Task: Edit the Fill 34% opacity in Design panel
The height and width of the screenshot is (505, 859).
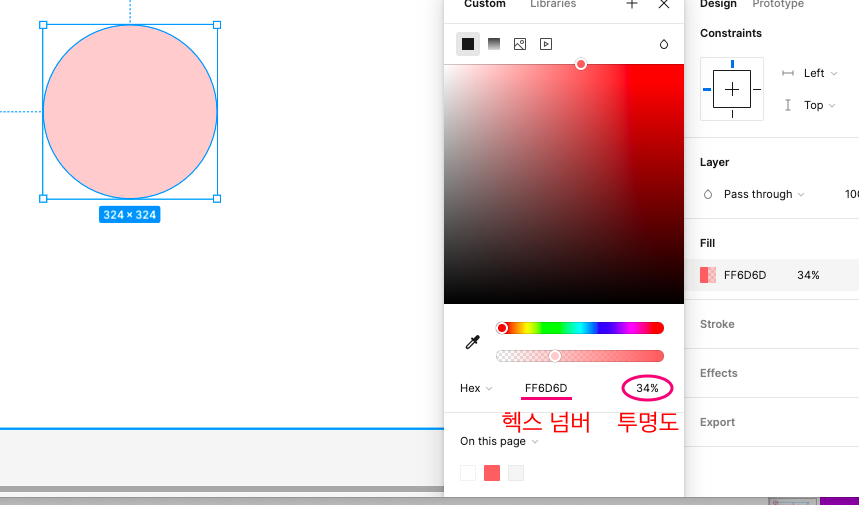Action: click(808, 275)
